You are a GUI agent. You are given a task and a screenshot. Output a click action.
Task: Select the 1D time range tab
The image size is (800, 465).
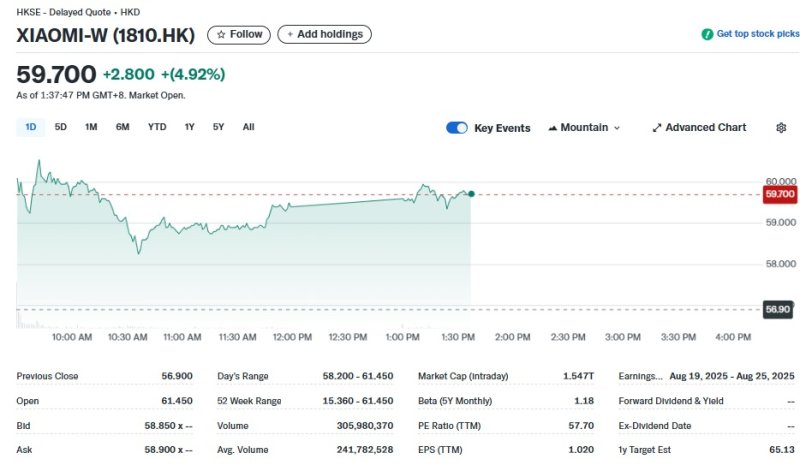[30, 127]
